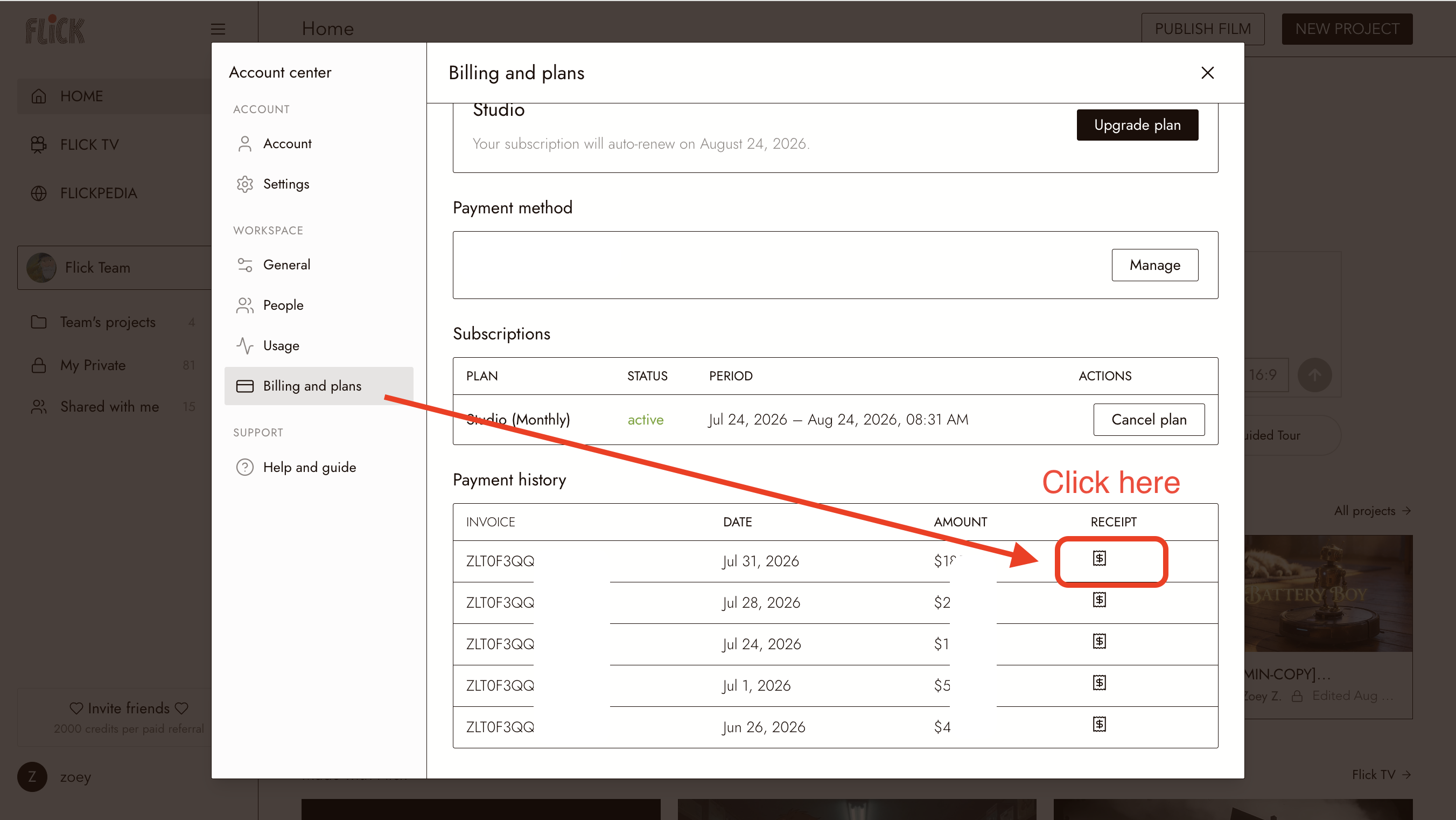Click the Upgrade plan button
Viewport: 1456px width, 820px height.
pyautogui.click(x=1137, y=125)
